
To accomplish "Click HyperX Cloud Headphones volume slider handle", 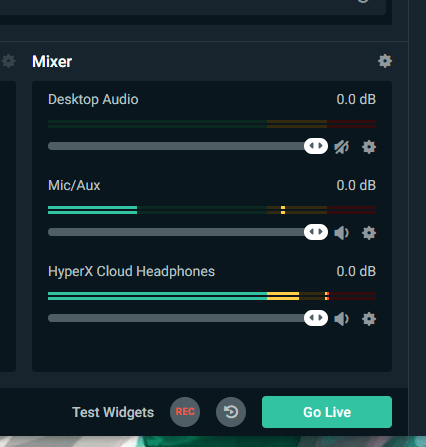I will (x=316, y=318).
